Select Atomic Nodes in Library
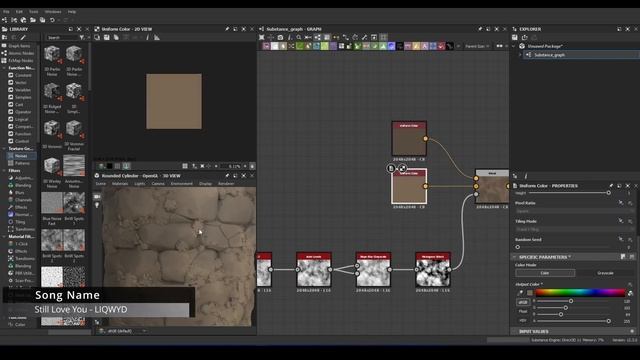640x360 pixels. click(x=21, y=53)
